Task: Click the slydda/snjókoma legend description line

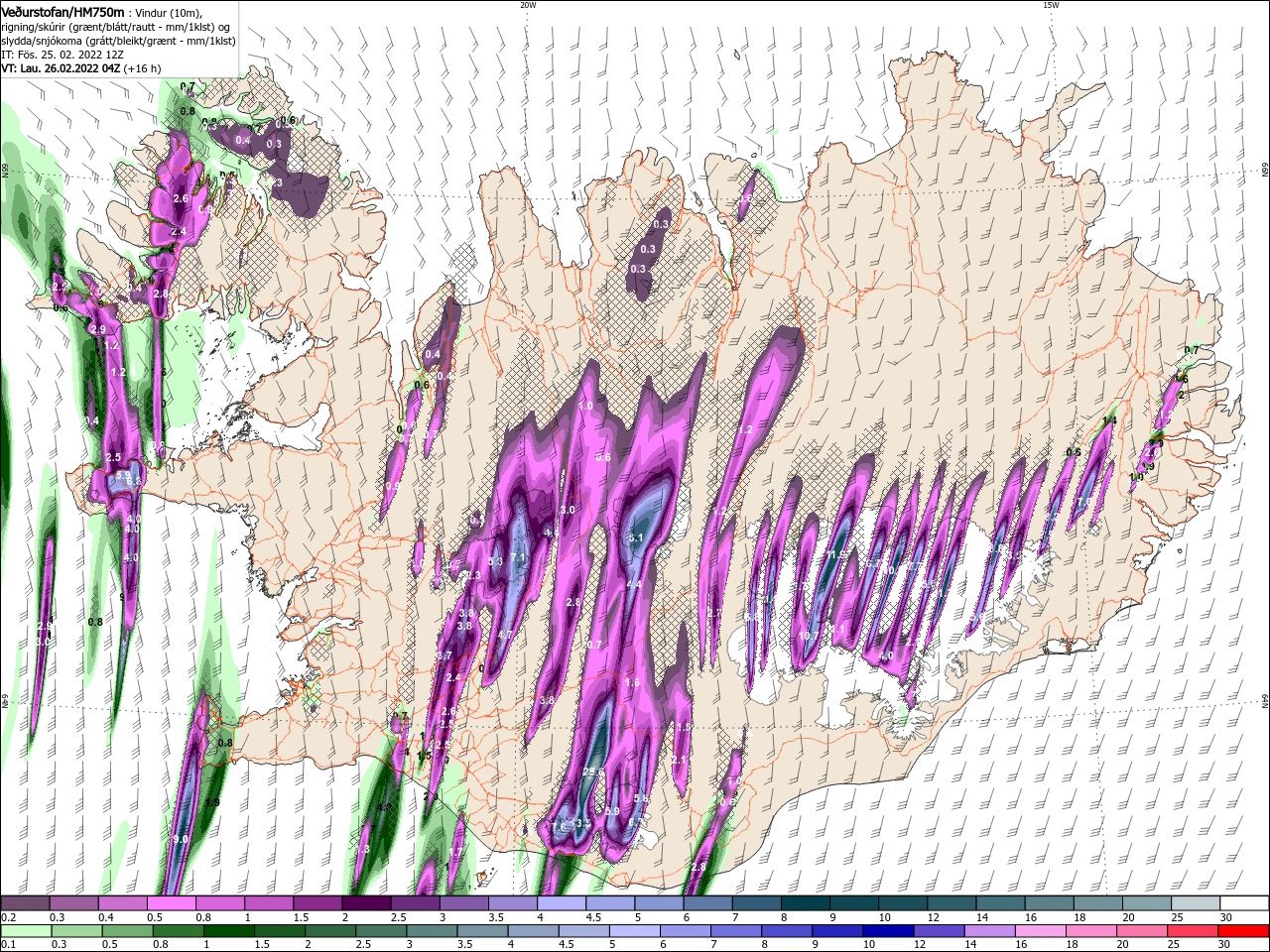Action: 118,41
